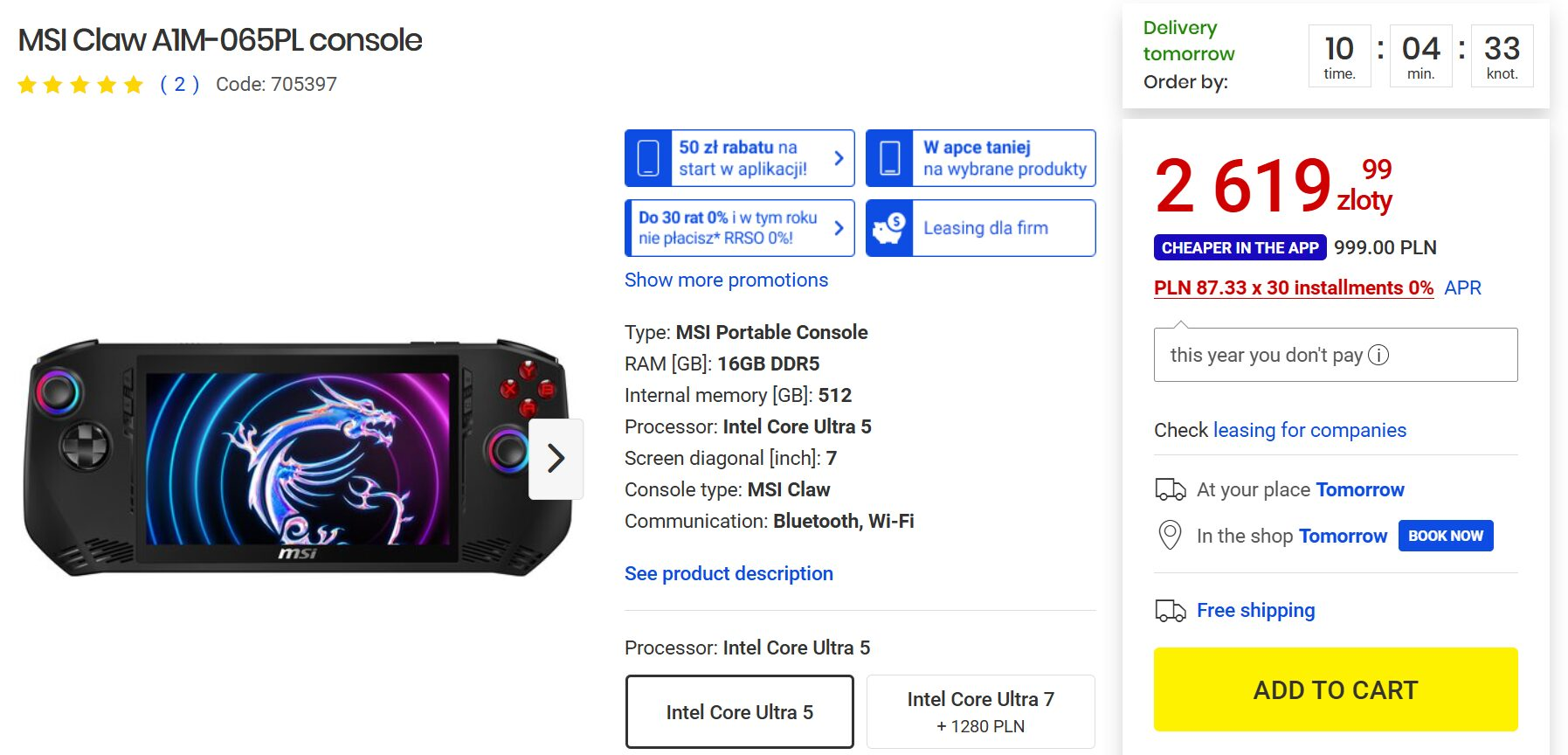
Task: Open the Do 30 rat 0% promotion arrow
Action: click(839, 228)
